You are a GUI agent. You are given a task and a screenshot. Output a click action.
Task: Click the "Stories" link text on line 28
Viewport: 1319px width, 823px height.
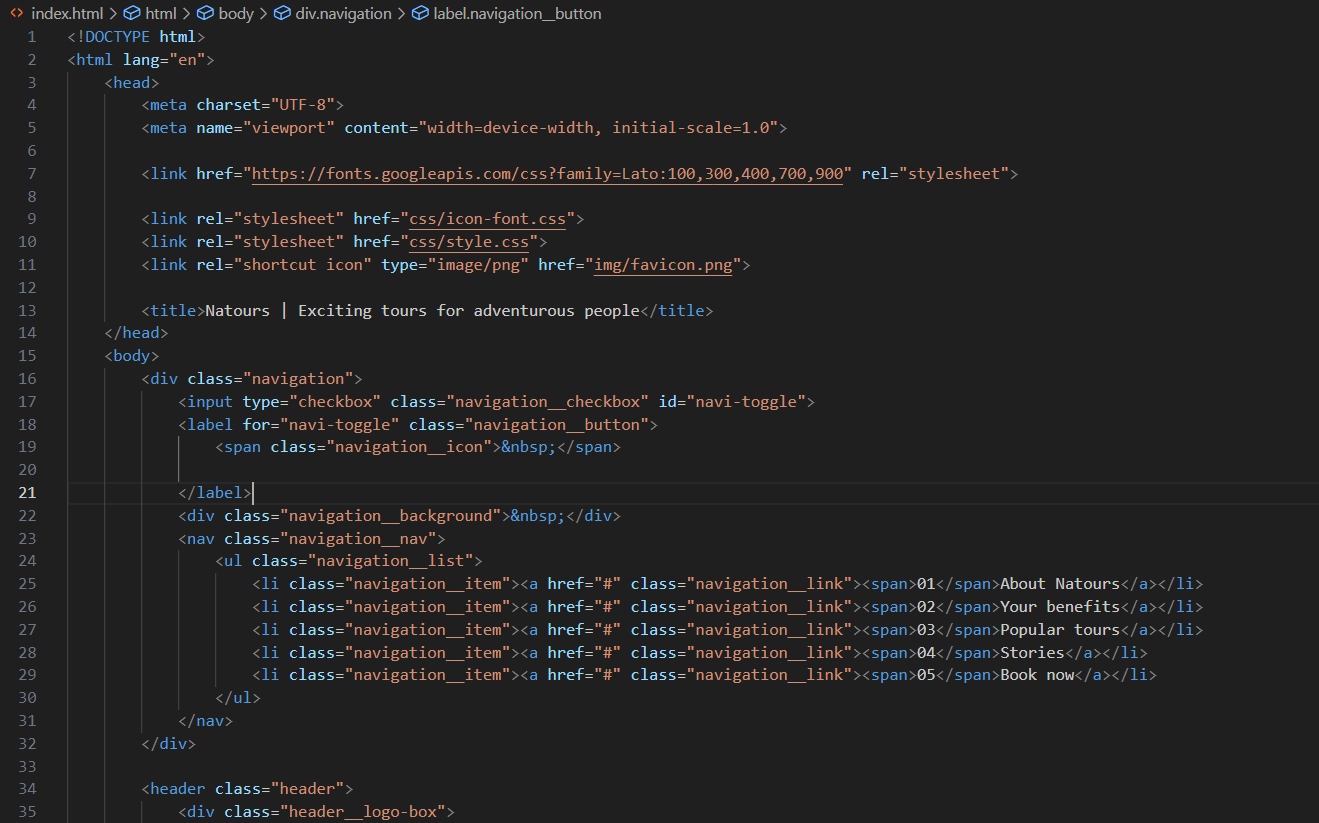(x=1033, y=653)
